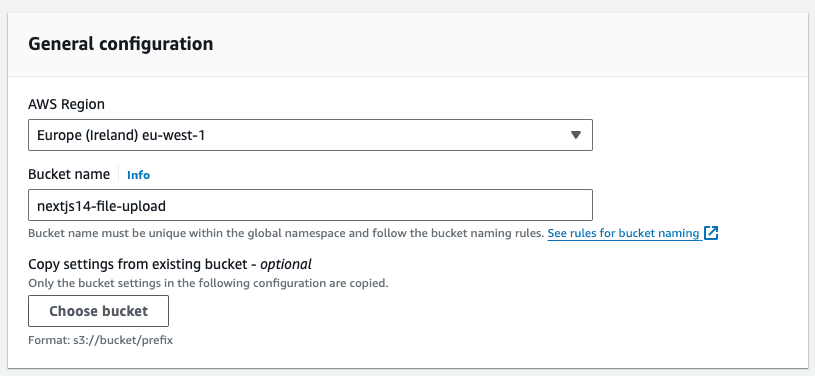The width and height of the screenshot is (815, 376).
Task: Click the Format: s3://bucket/prefix hint text
Action: 100,341
